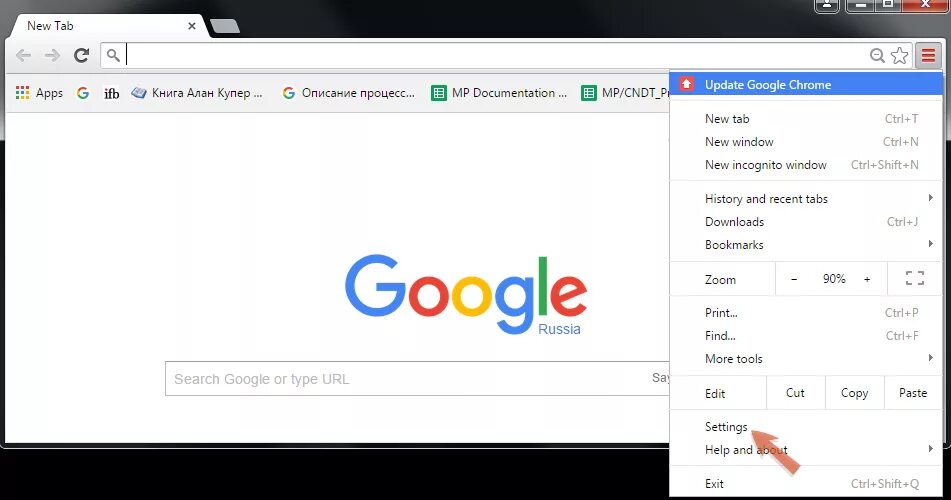Viewport: 951px width, 500px height.
Task: Open the ifb bookmark
Action: (112, 93)
